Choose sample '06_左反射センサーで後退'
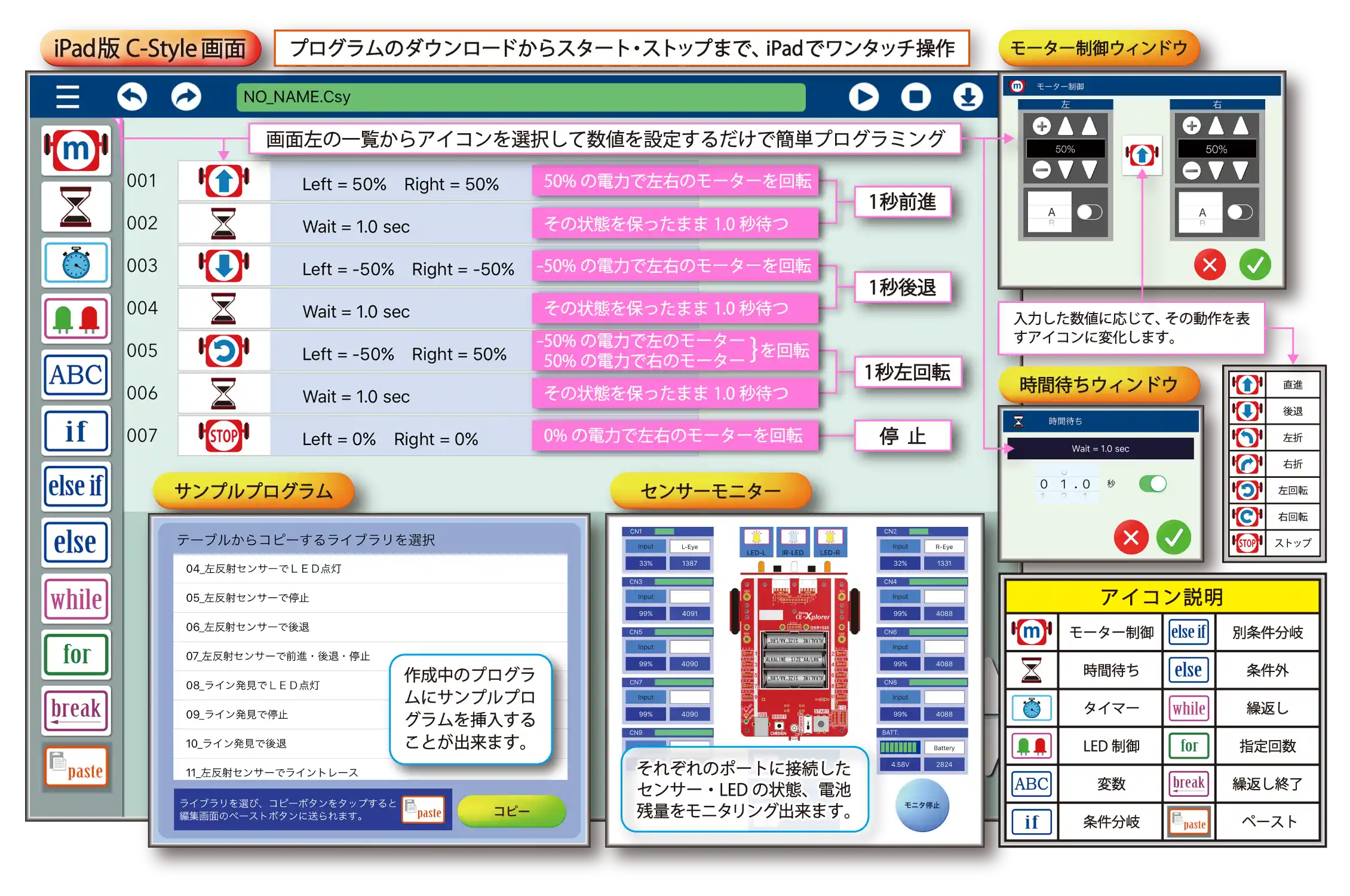Image resolution: width=1350 pixels, height=896 pixels. click(370, 627)
